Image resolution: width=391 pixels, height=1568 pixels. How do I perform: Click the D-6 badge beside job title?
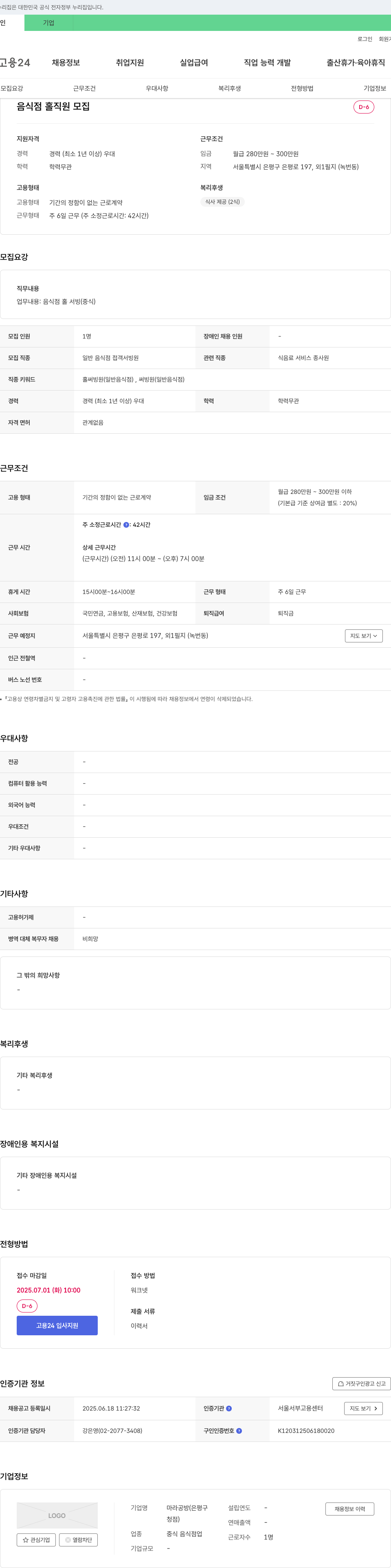coord(364,107)
